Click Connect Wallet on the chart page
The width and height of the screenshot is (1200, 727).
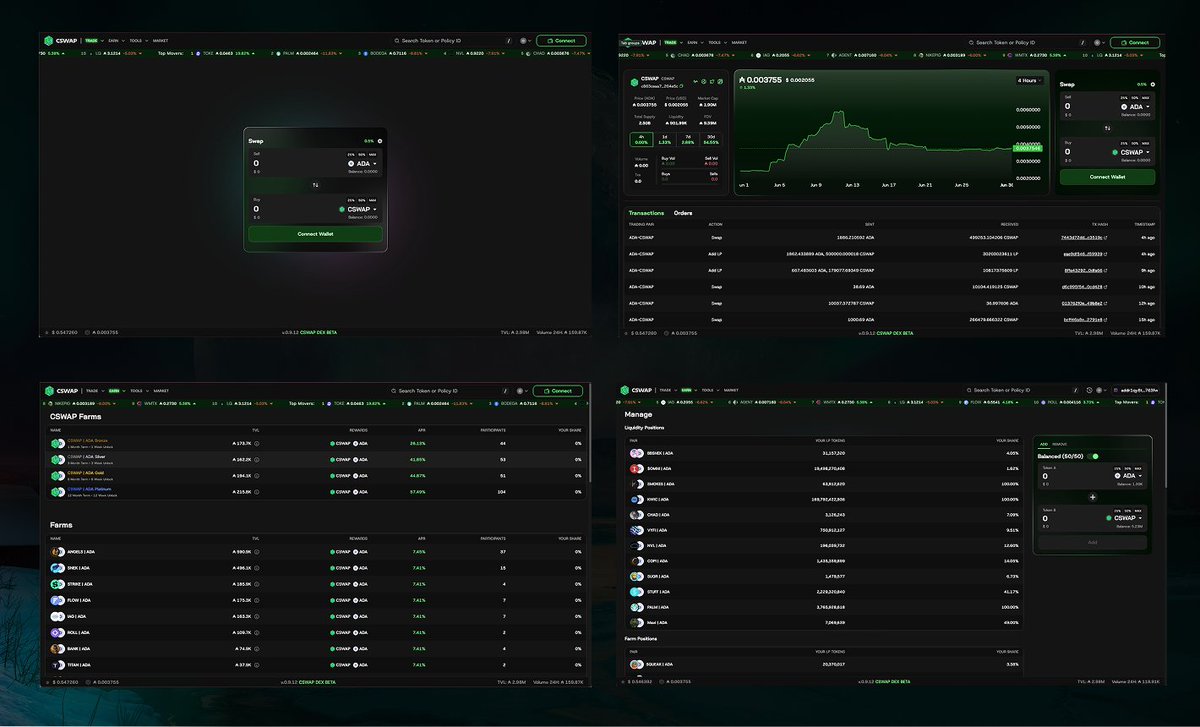click(x=1107, y=177)
